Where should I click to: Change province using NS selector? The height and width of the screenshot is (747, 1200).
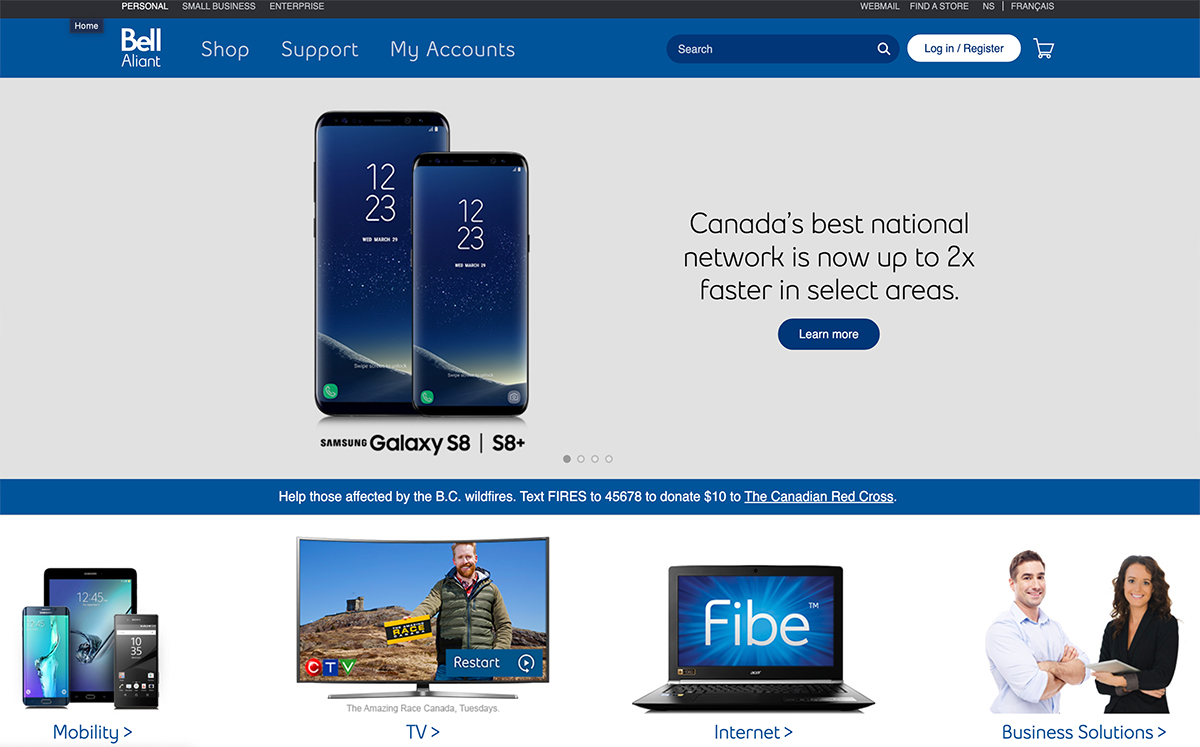click(988, 6)
